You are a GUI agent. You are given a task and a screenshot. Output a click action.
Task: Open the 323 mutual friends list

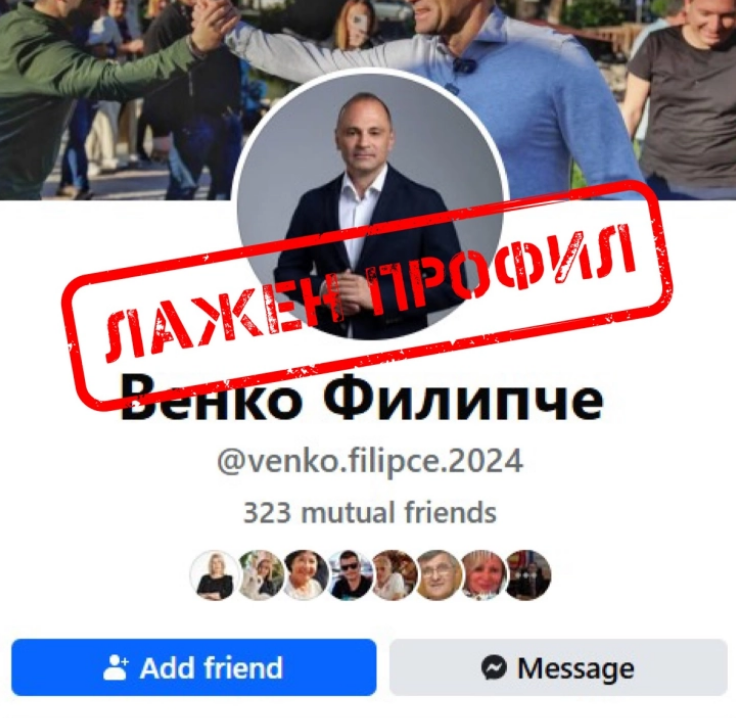point(370,512)
